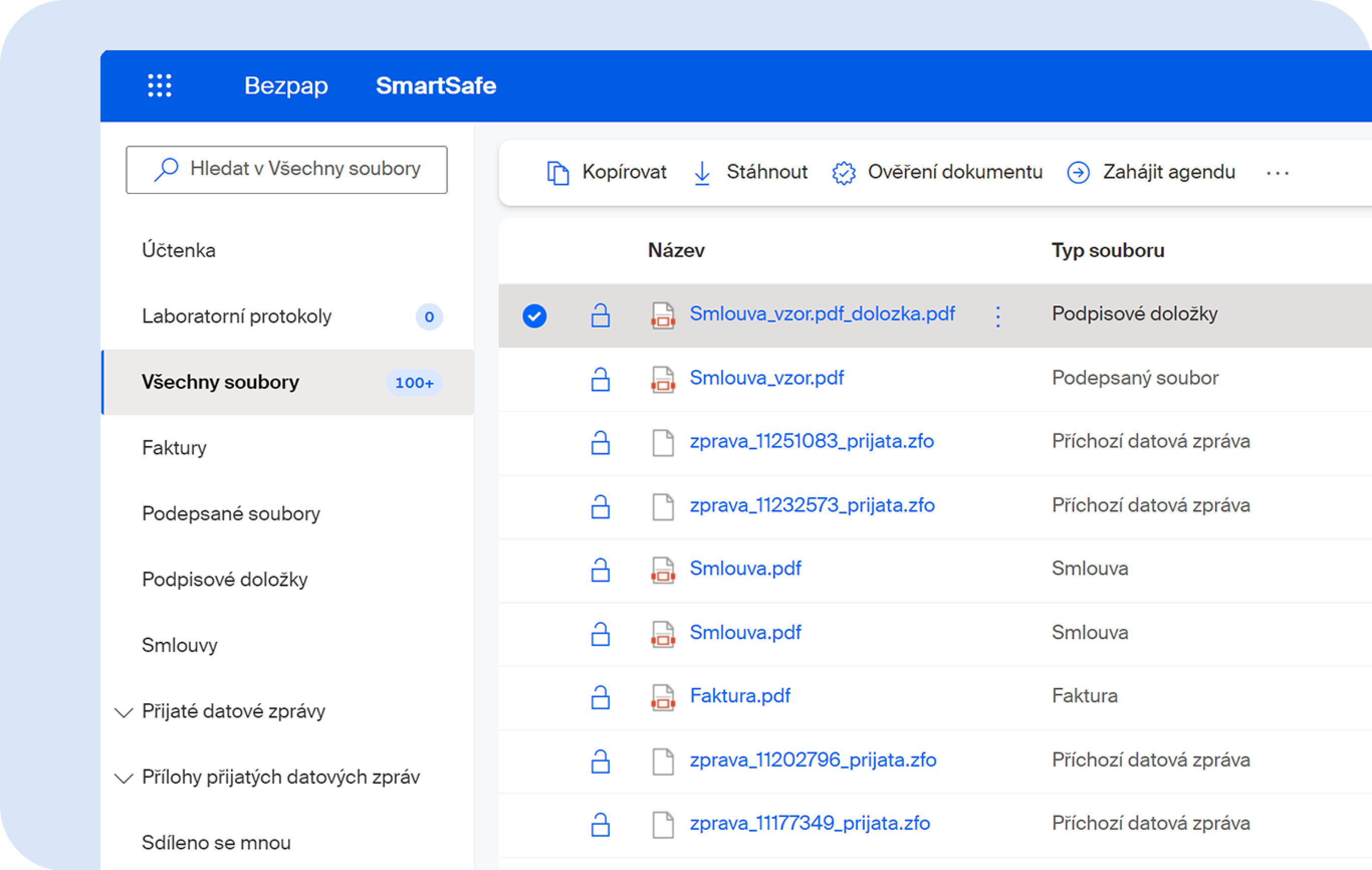
Task: Click the Ověření dokumentu badge icon
Action: point(844,173)
